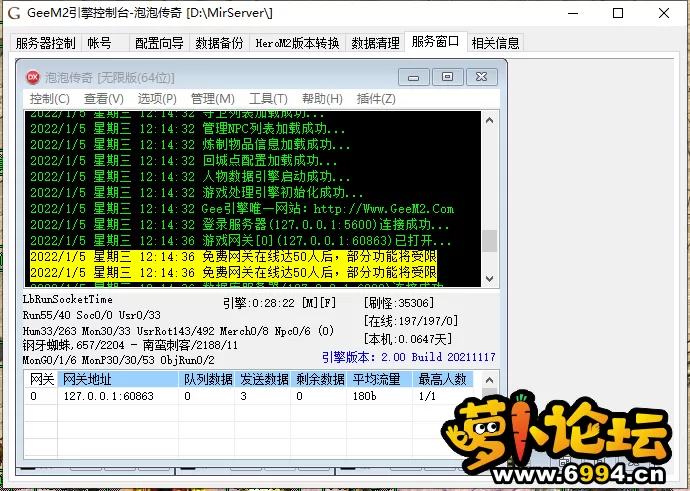The image size is (690, 491).
Task: Select the 数据清理 tab
Action: click(x=375, y=43)
